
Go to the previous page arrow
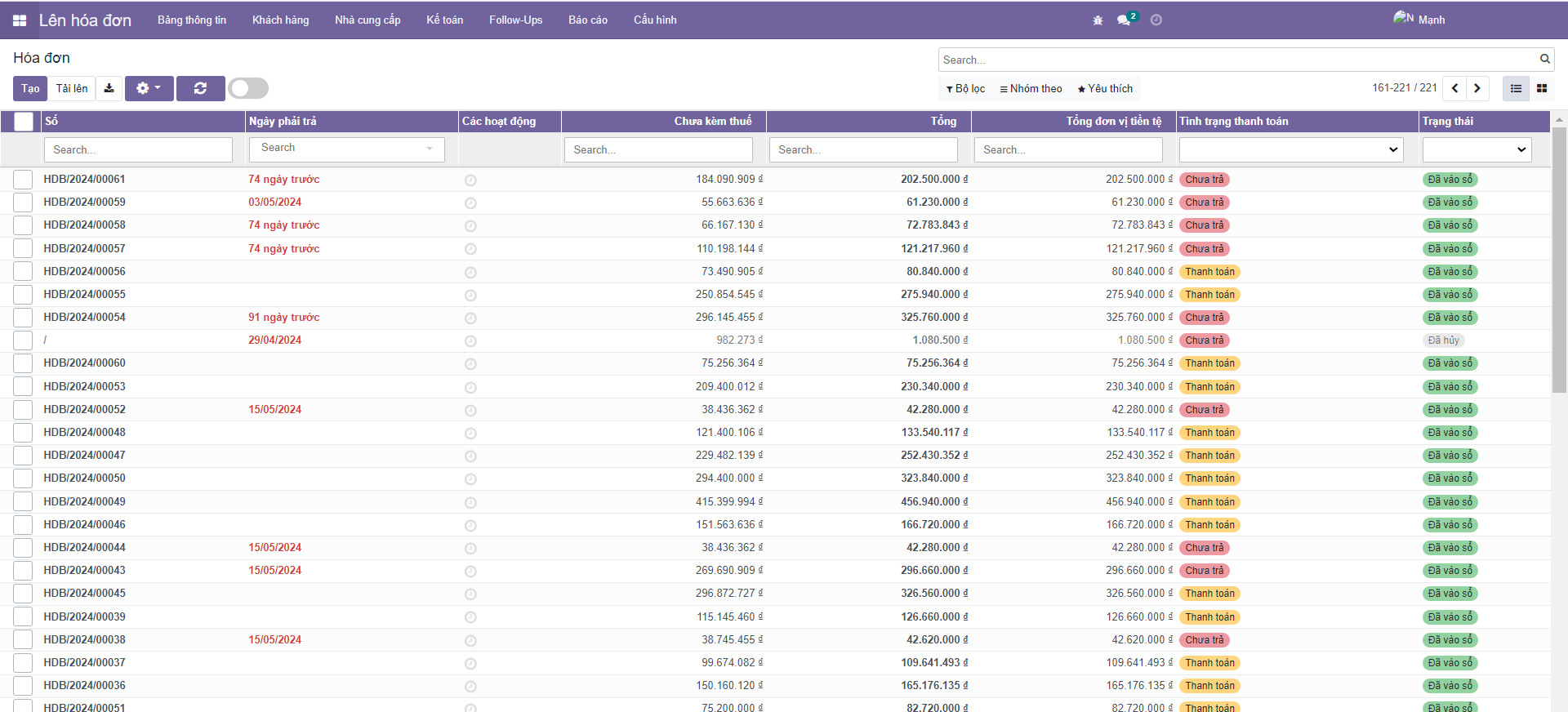click(x=1454, y=88)
